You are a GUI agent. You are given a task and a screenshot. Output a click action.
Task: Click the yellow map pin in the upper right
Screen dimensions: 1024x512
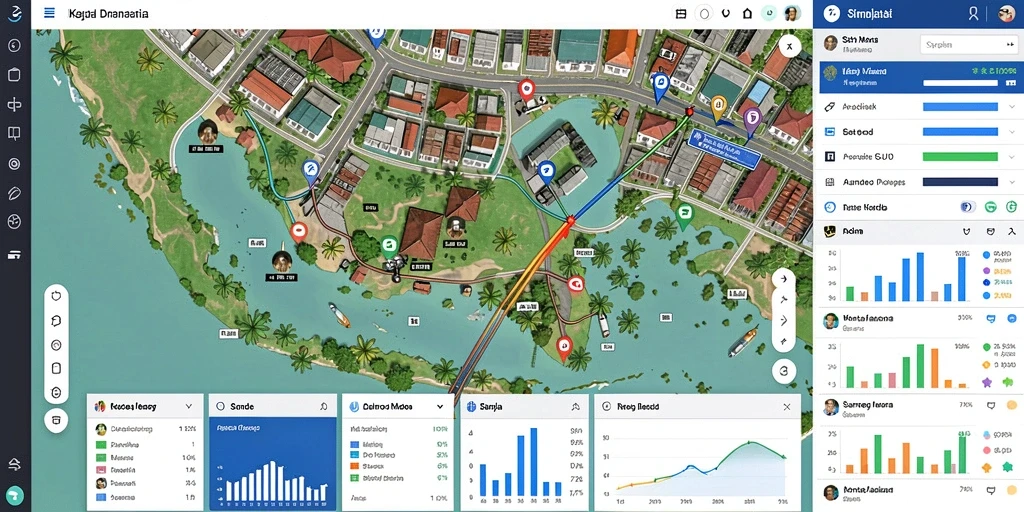coord(718,107)
